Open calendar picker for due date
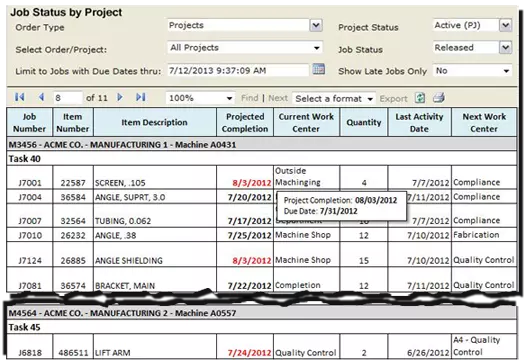This screenshot has height=360, width=526. pos(318,69)
